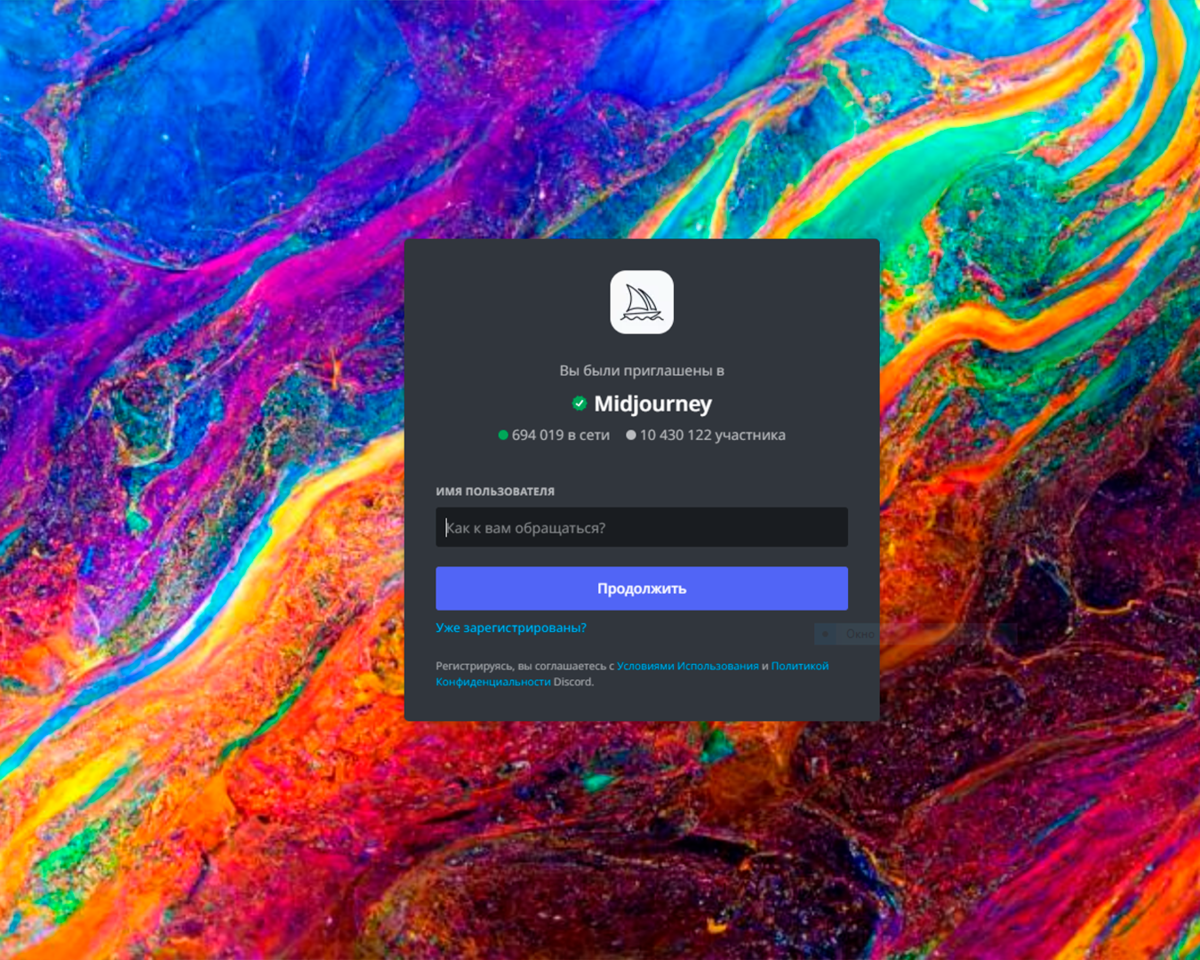Screen dimensions: 1200x960
Task: Click the 'Midjourney' server name text
Action: [653, 404]
